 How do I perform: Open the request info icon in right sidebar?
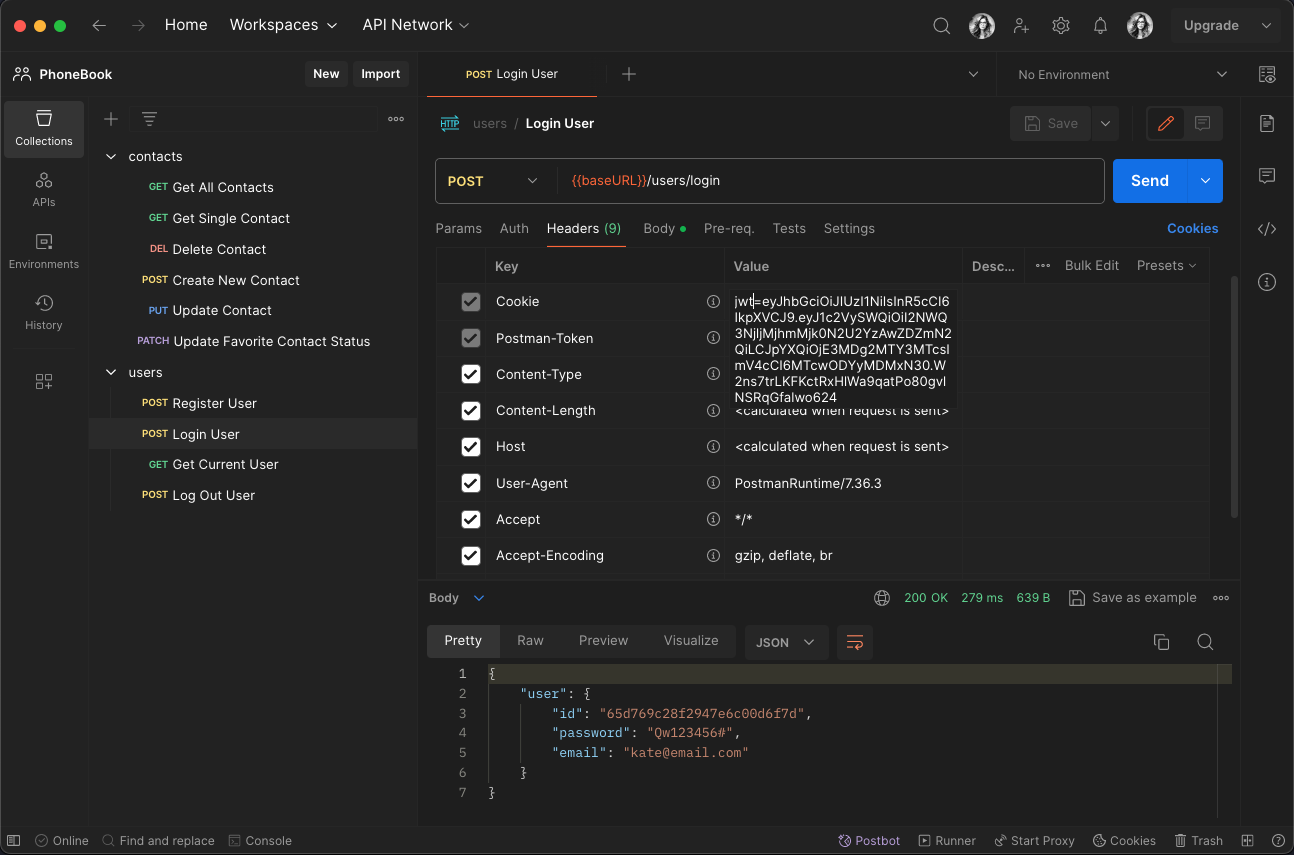coord(1267,282)
